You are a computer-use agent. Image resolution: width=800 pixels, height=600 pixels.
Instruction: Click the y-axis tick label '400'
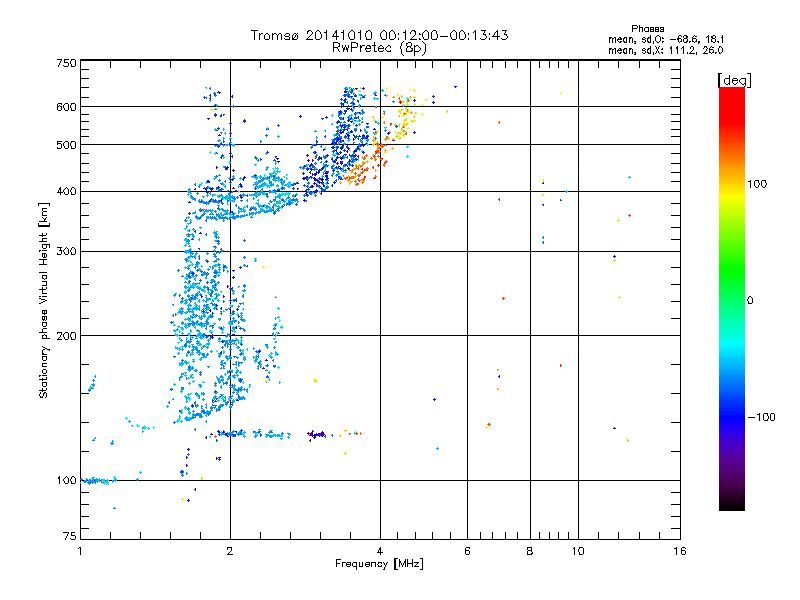point(66,192)
